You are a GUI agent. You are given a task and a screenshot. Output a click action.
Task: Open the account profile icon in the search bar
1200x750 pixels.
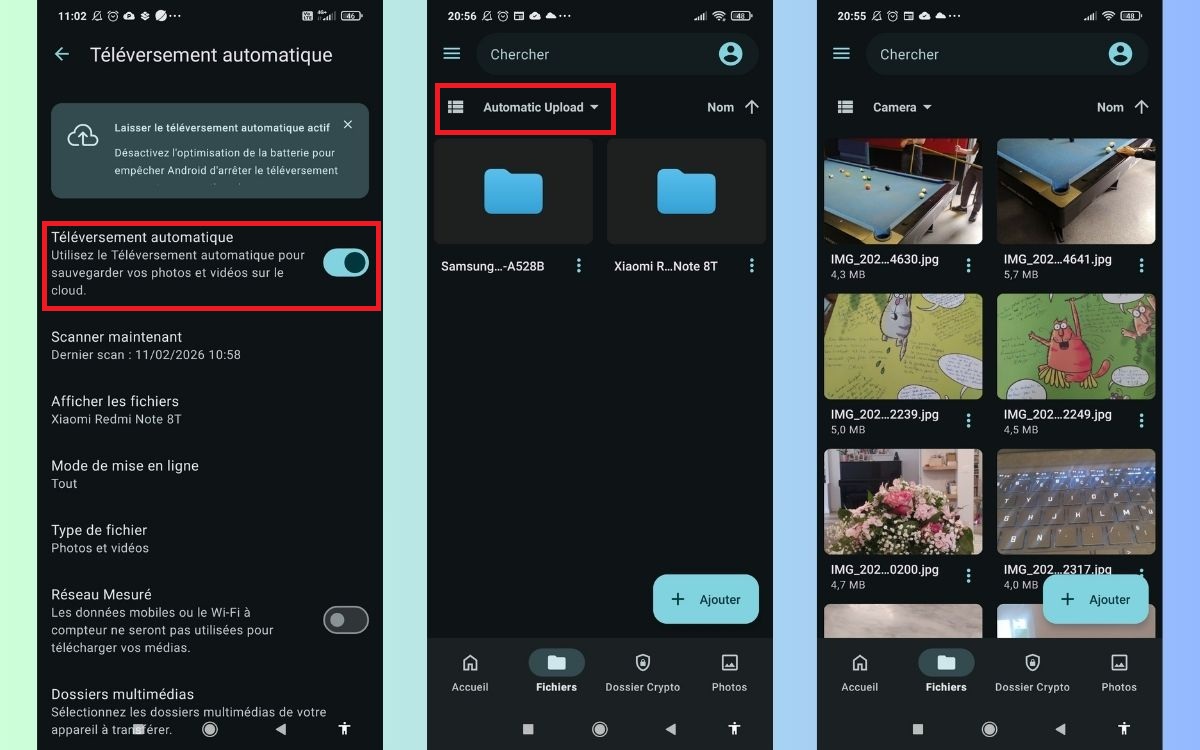coord(730,53)
